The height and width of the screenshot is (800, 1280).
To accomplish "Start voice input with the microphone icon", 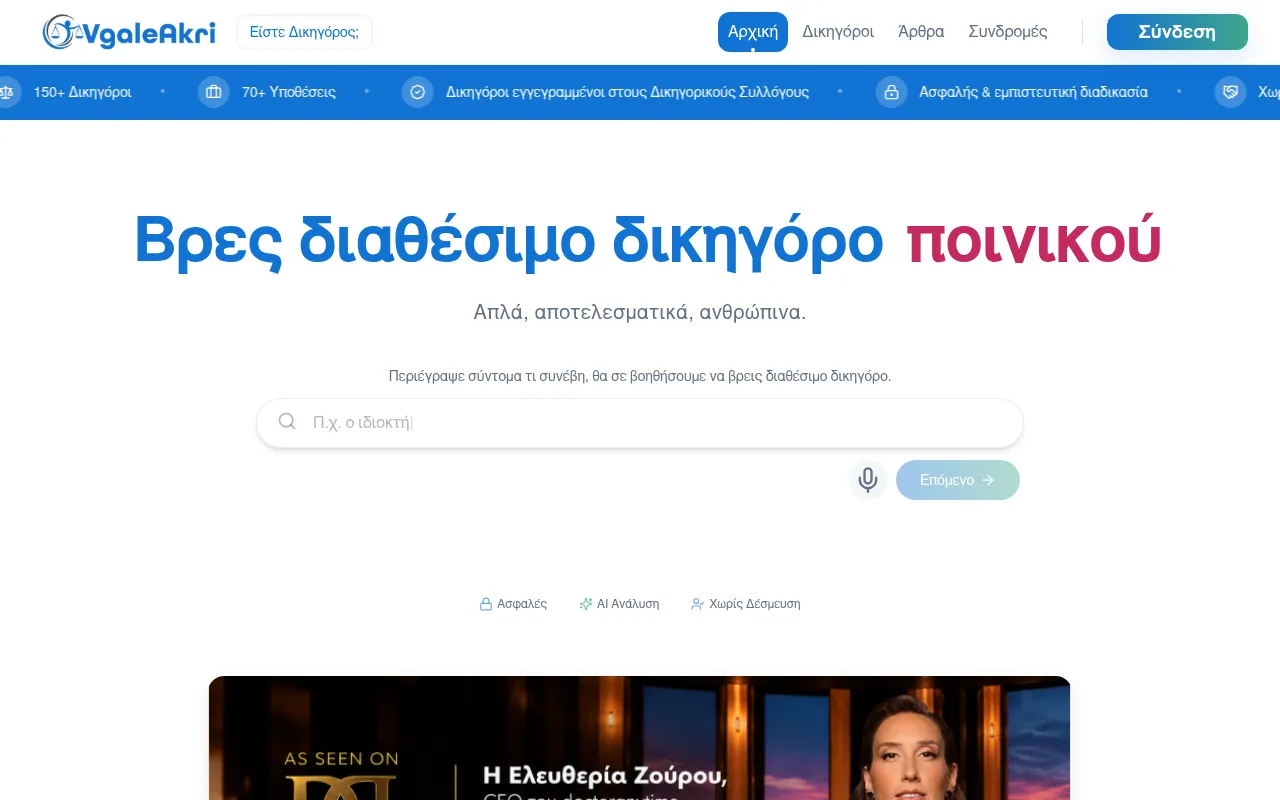I will tap(868, 480).
